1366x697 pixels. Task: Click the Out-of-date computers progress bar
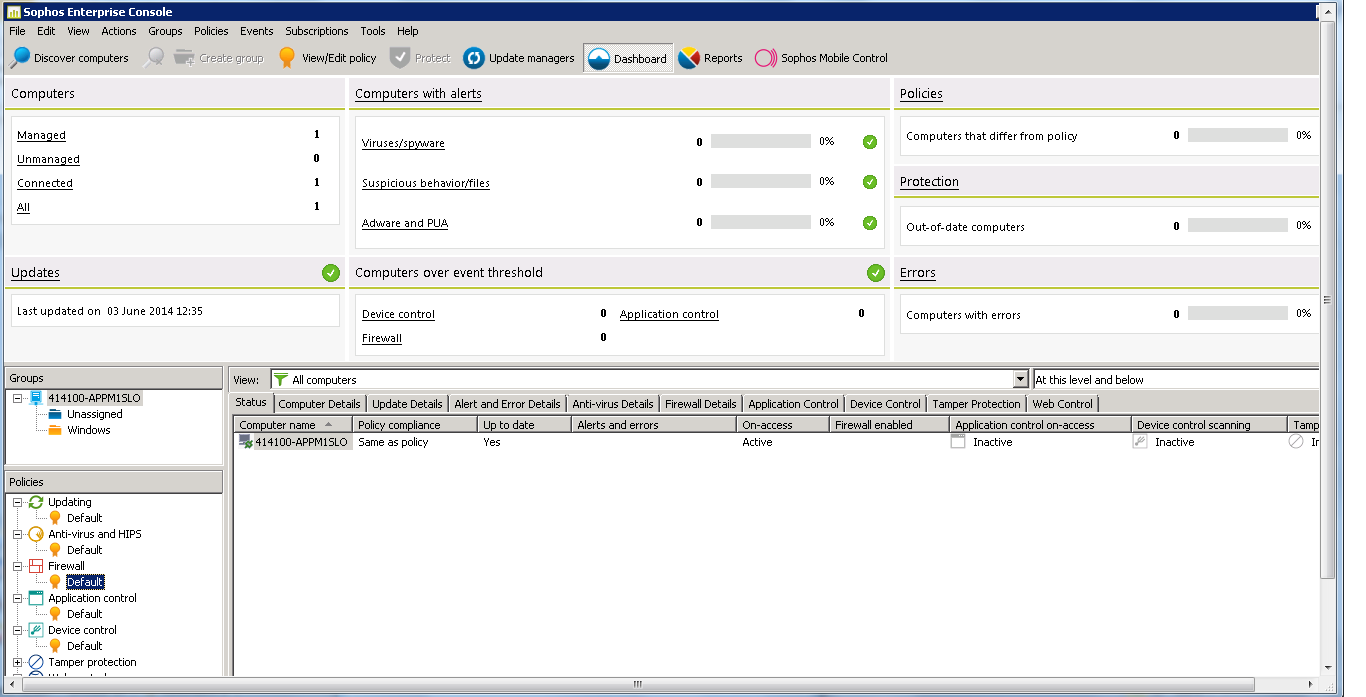[x=1238, y=226]
